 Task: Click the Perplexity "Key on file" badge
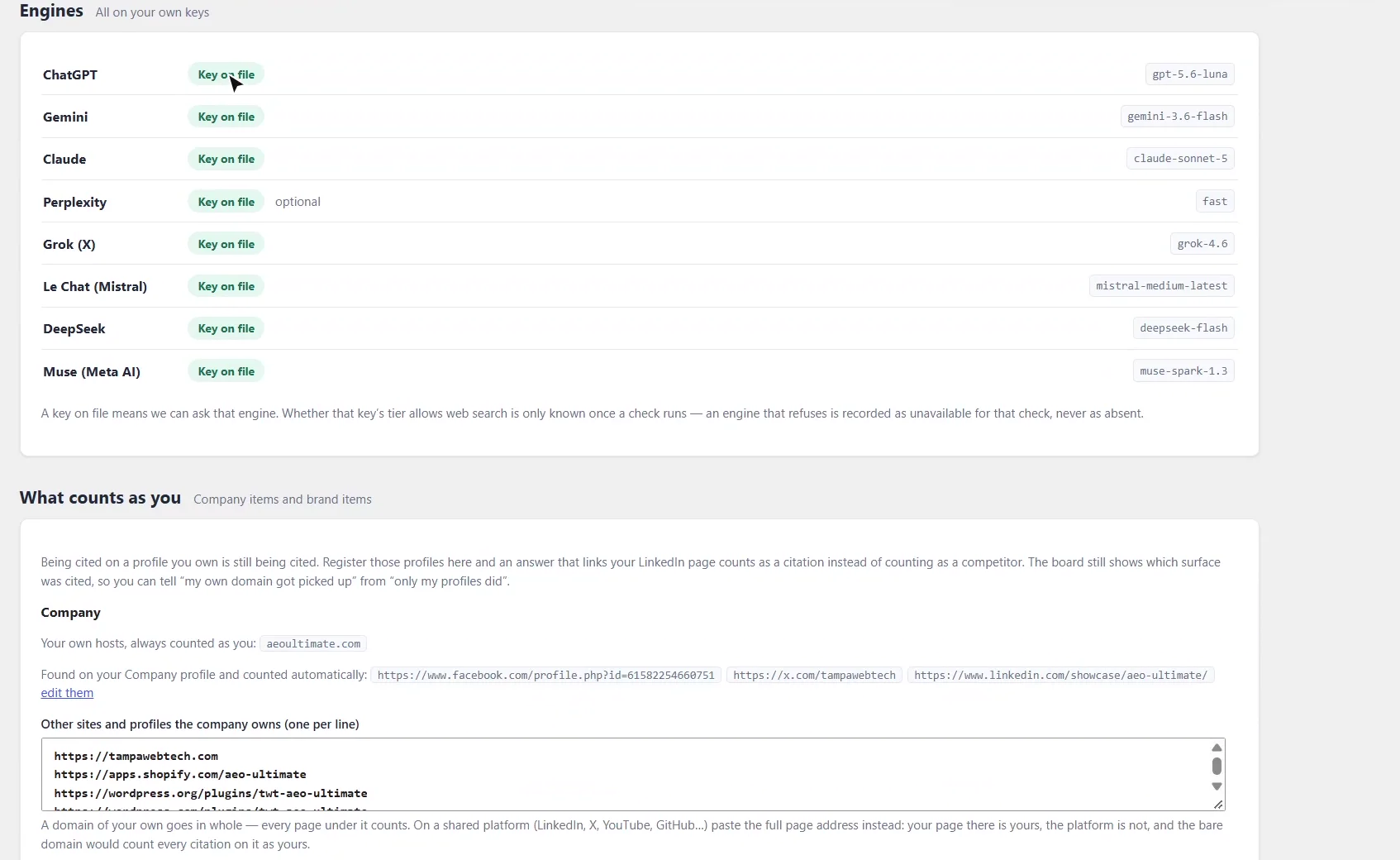tap(226, 202)
